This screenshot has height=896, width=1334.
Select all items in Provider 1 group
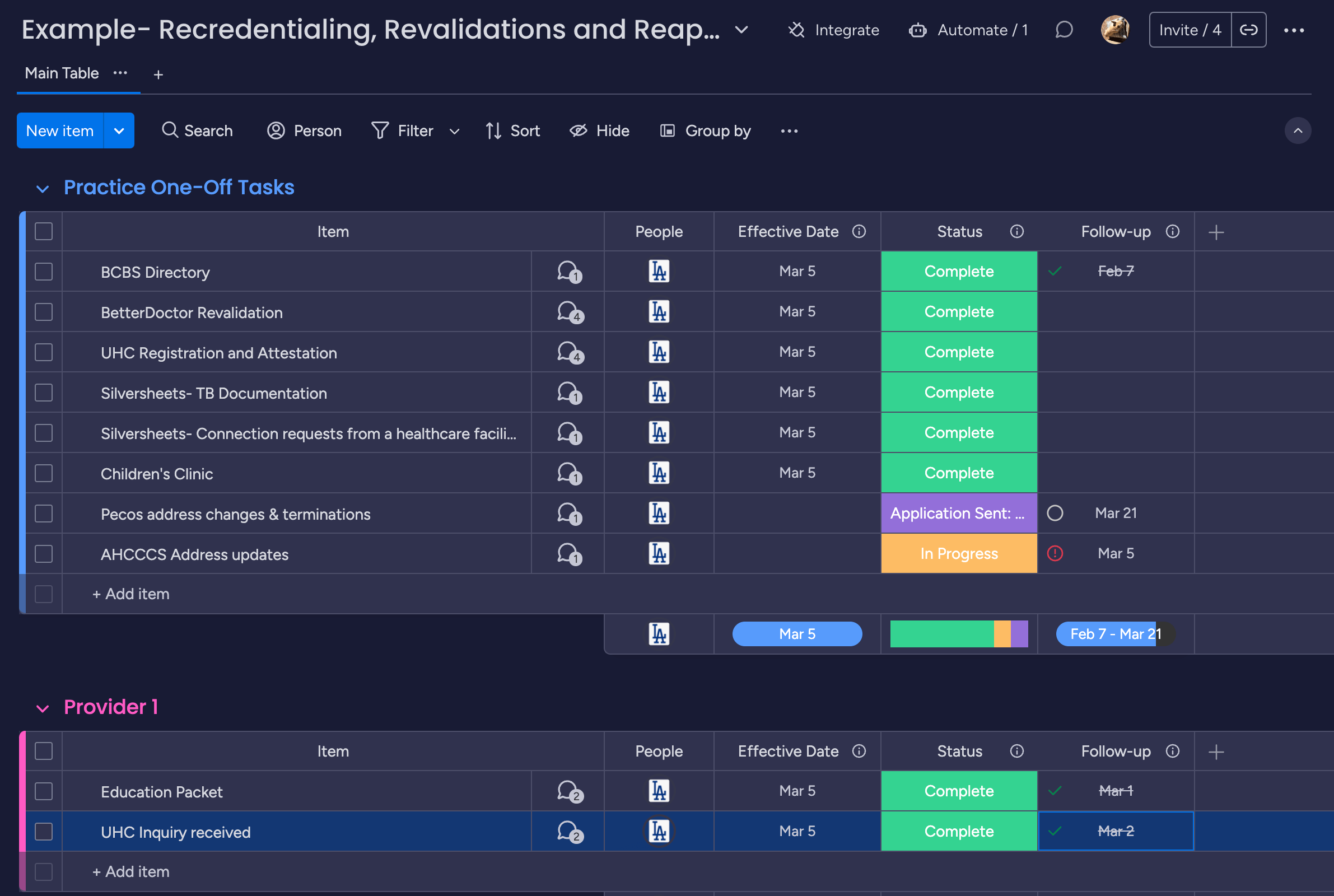44,751
